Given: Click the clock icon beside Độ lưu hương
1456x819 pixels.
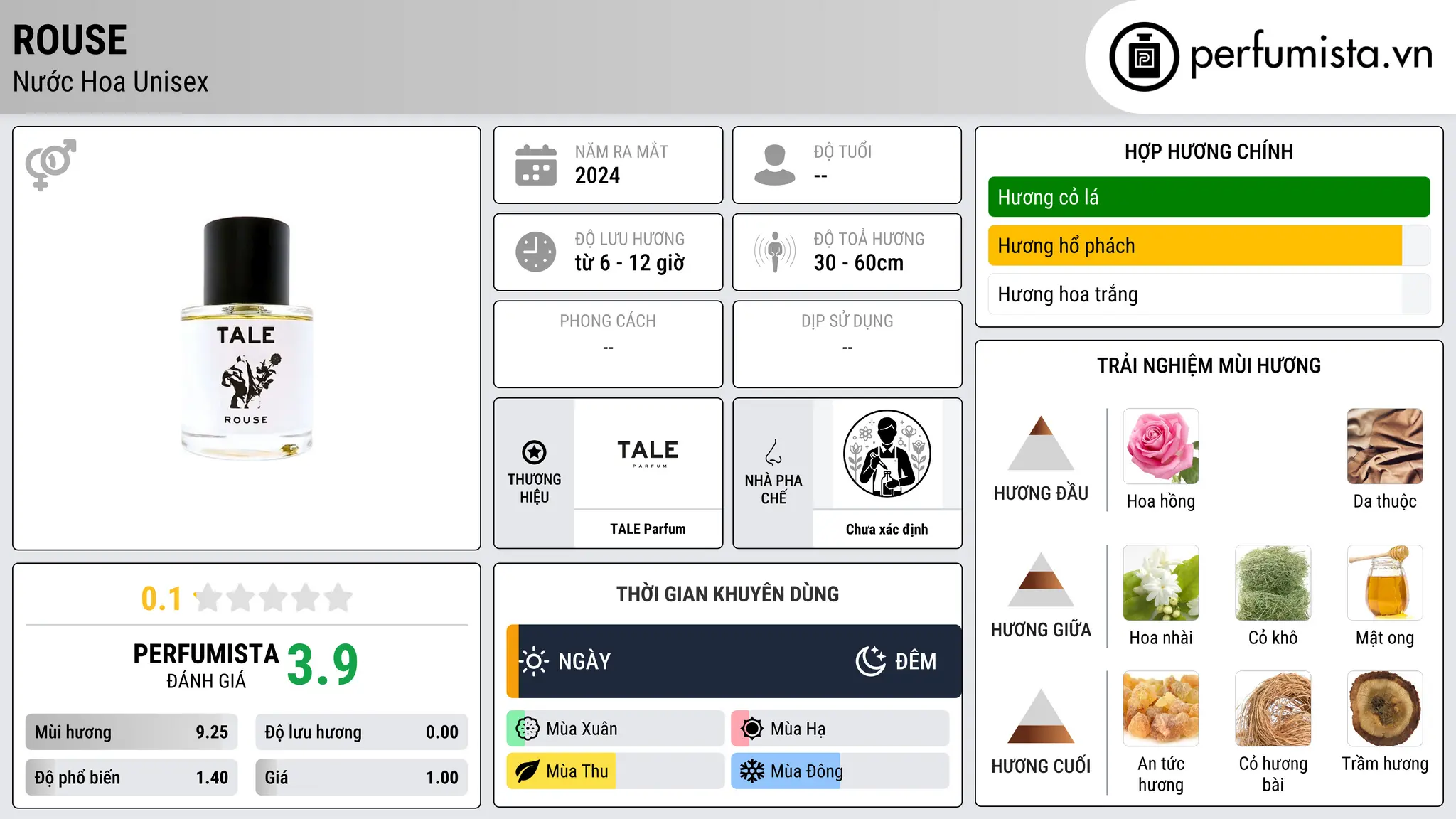Looking at the screenshot, I should [x=536, y=252].
